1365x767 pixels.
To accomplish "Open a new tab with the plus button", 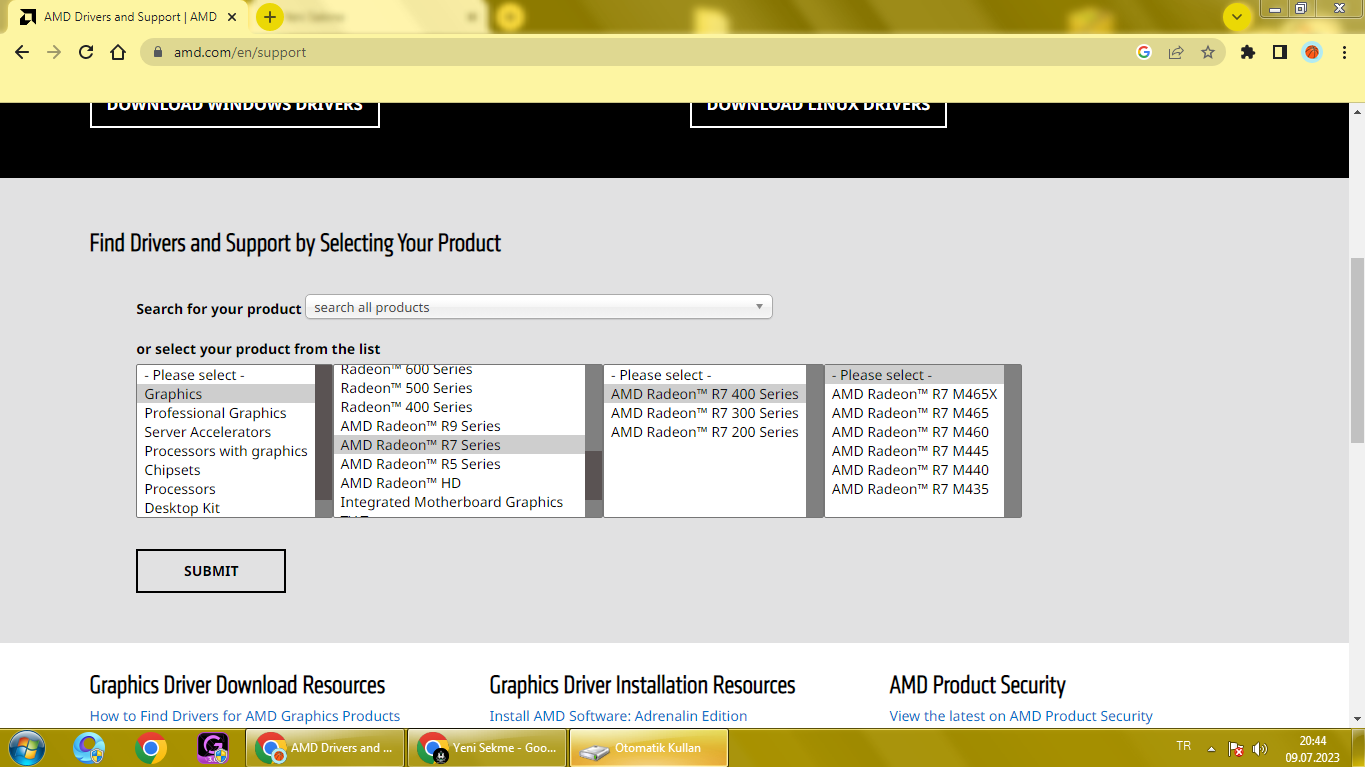I will pyautogui.click(x=270, y=17).
